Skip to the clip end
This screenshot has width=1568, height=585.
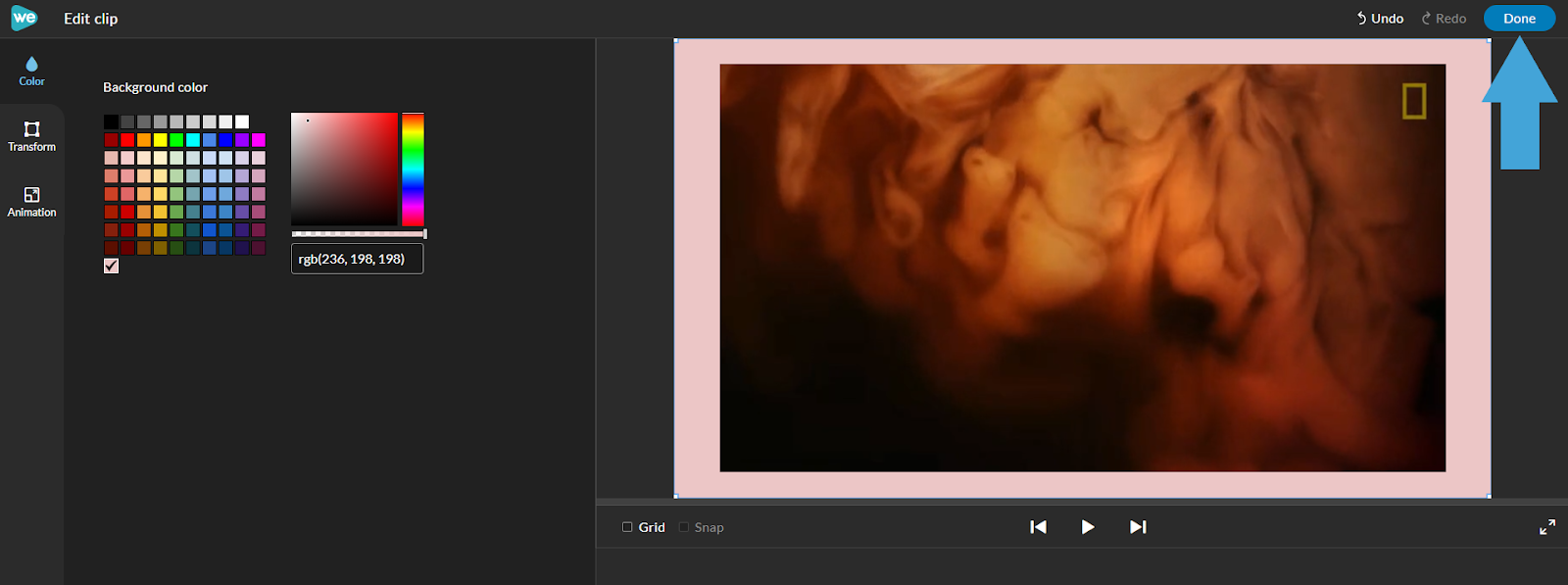click(x=1138, y=527)
